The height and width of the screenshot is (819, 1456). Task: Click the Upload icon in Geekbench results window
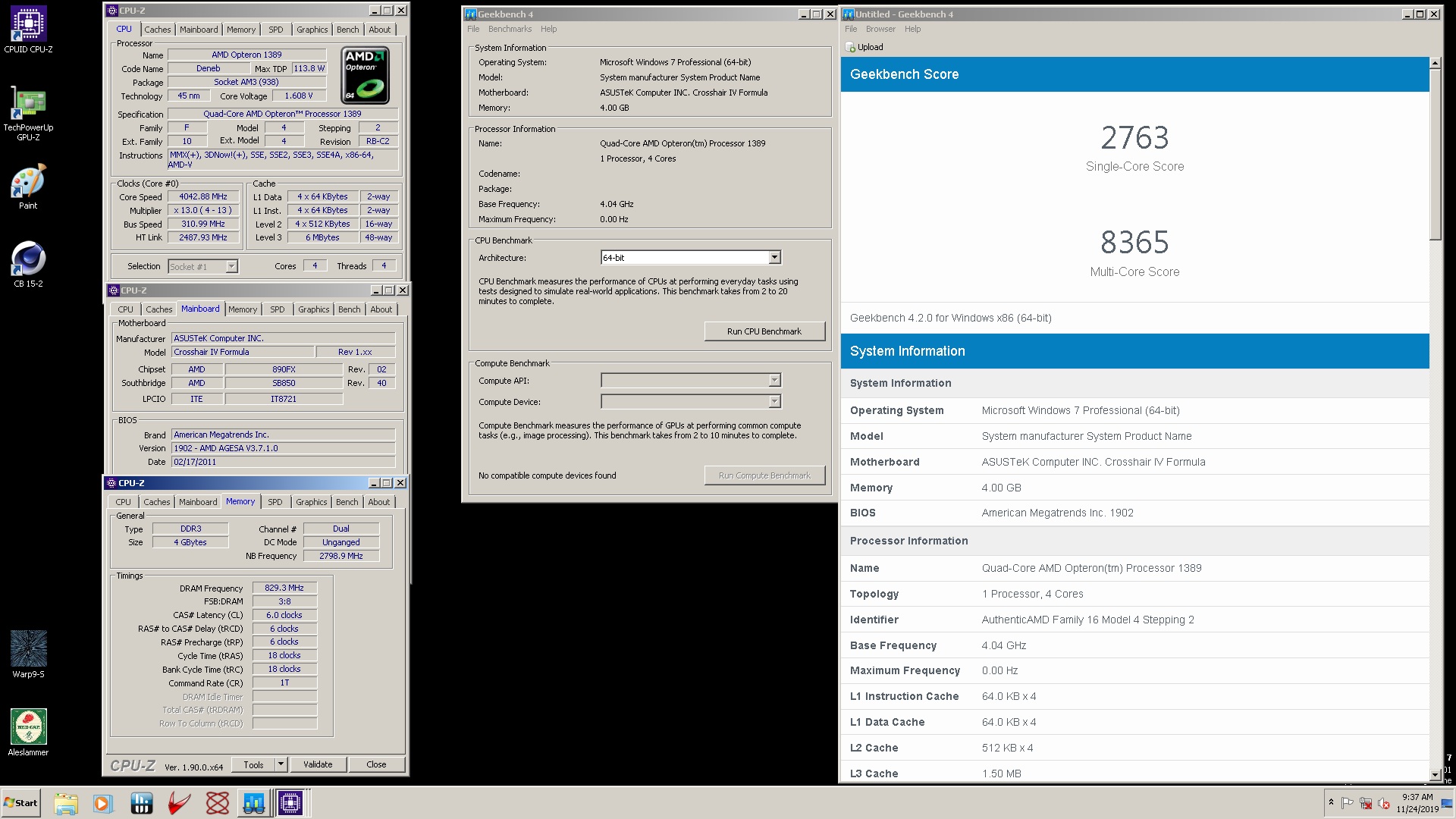850,47
